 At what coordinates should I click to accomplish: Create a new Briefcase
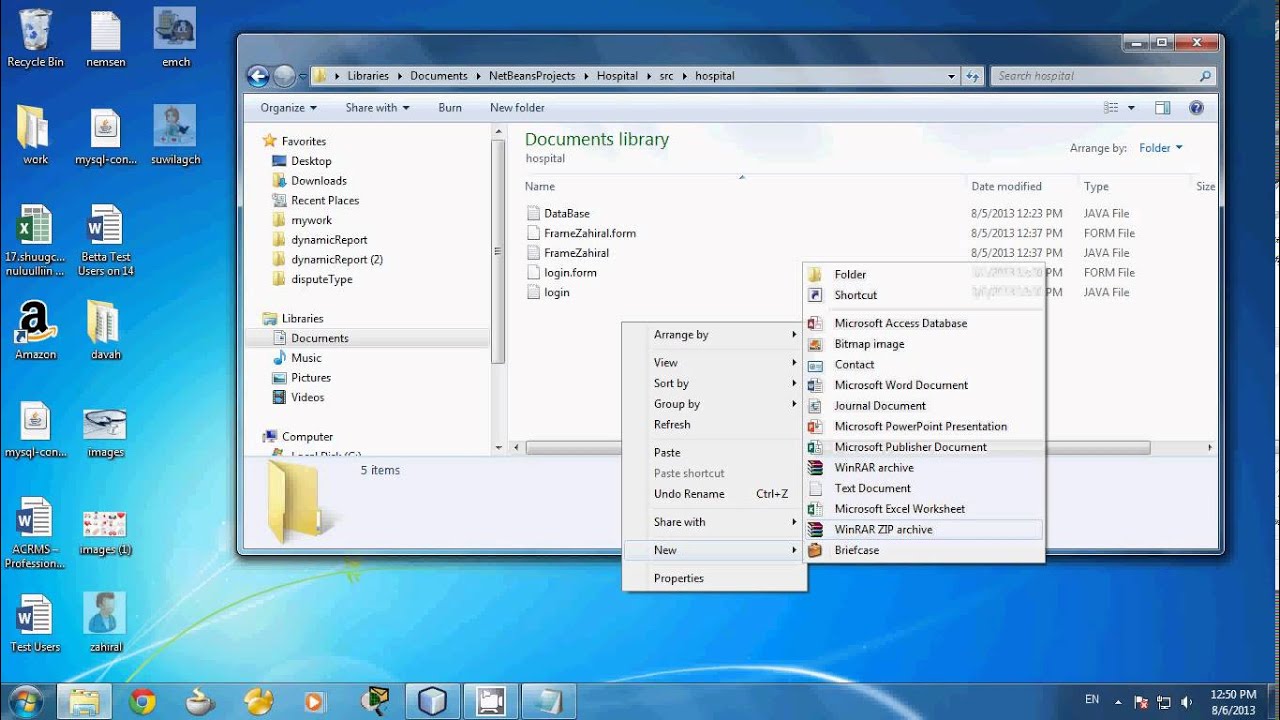[x=924, y=550]
